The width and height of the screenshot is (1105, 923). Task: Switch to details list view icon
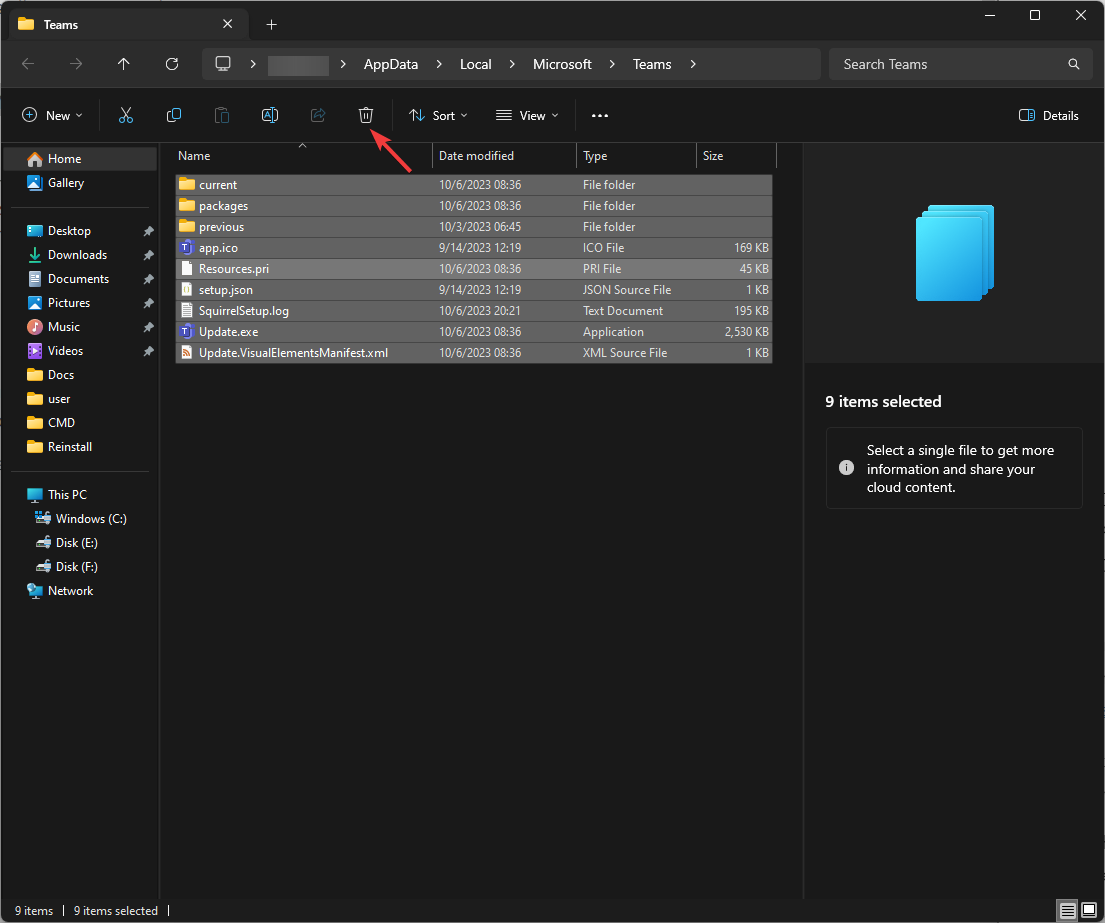tap(1068, 910)
